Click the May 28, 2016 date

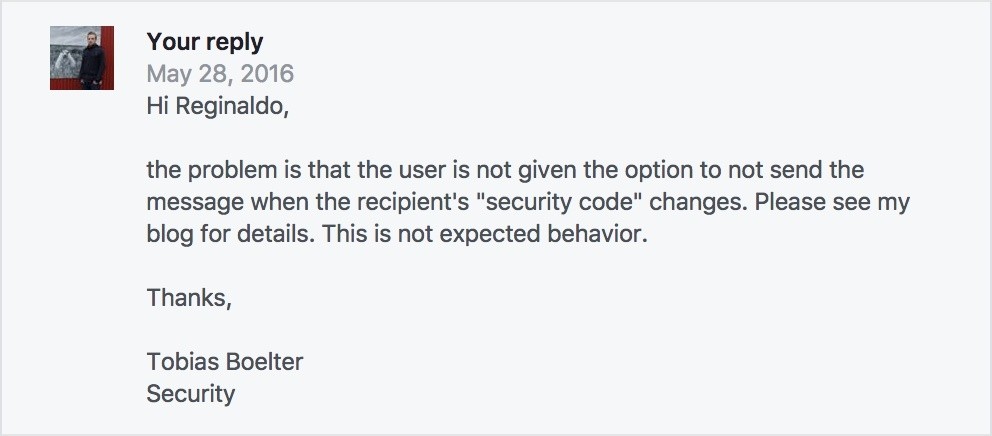[220, 74]
